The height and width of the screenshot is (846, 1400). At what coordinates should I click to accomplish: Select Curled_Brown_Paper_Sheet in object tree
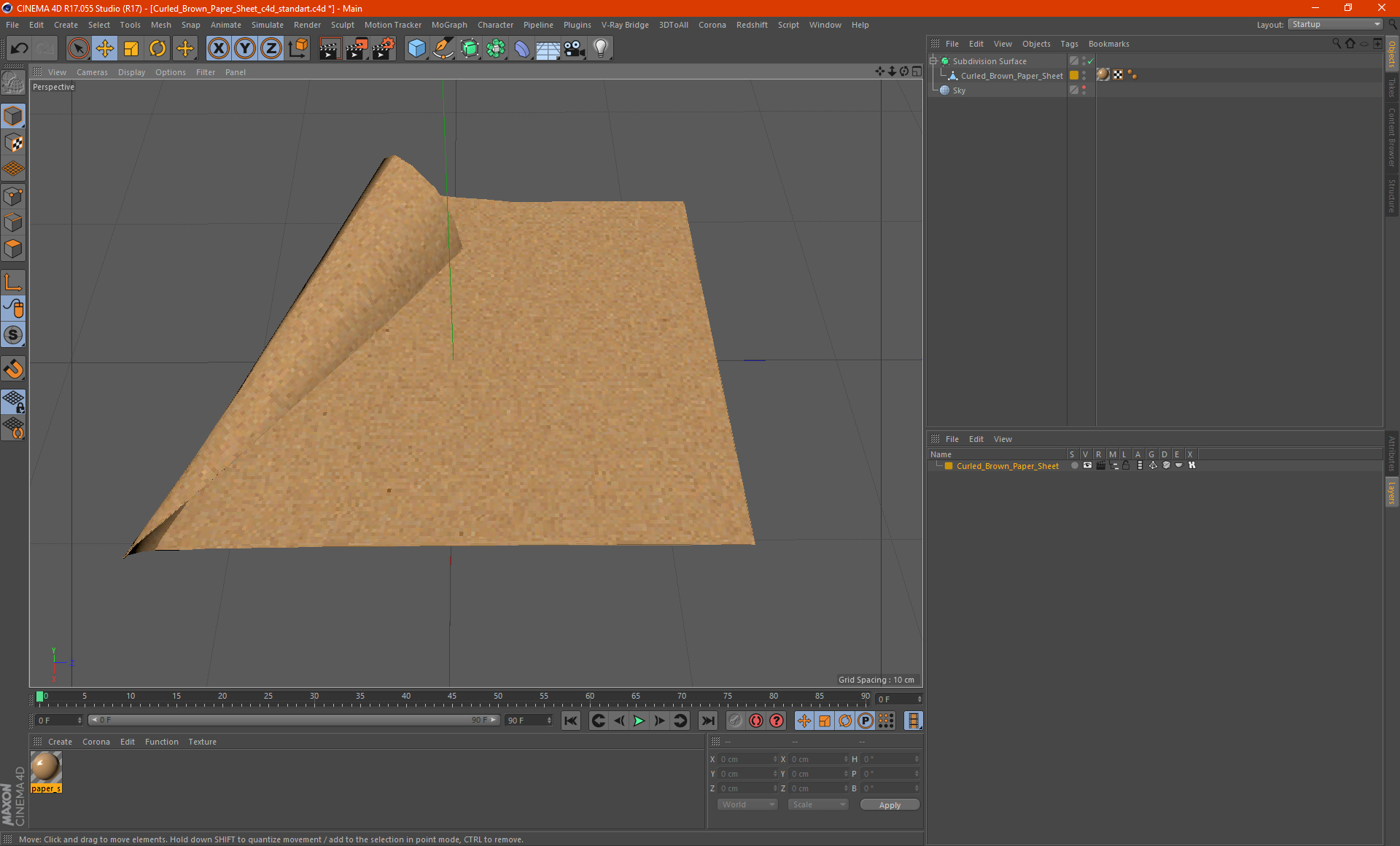(x=1011, y=76)
